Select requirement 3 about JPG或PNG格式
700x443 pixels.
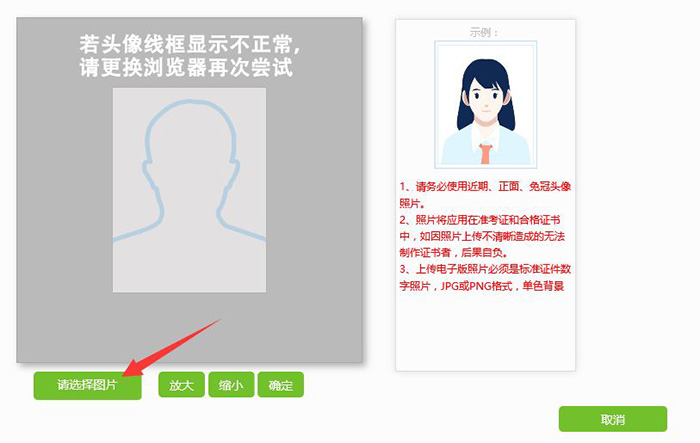(485, 278)
